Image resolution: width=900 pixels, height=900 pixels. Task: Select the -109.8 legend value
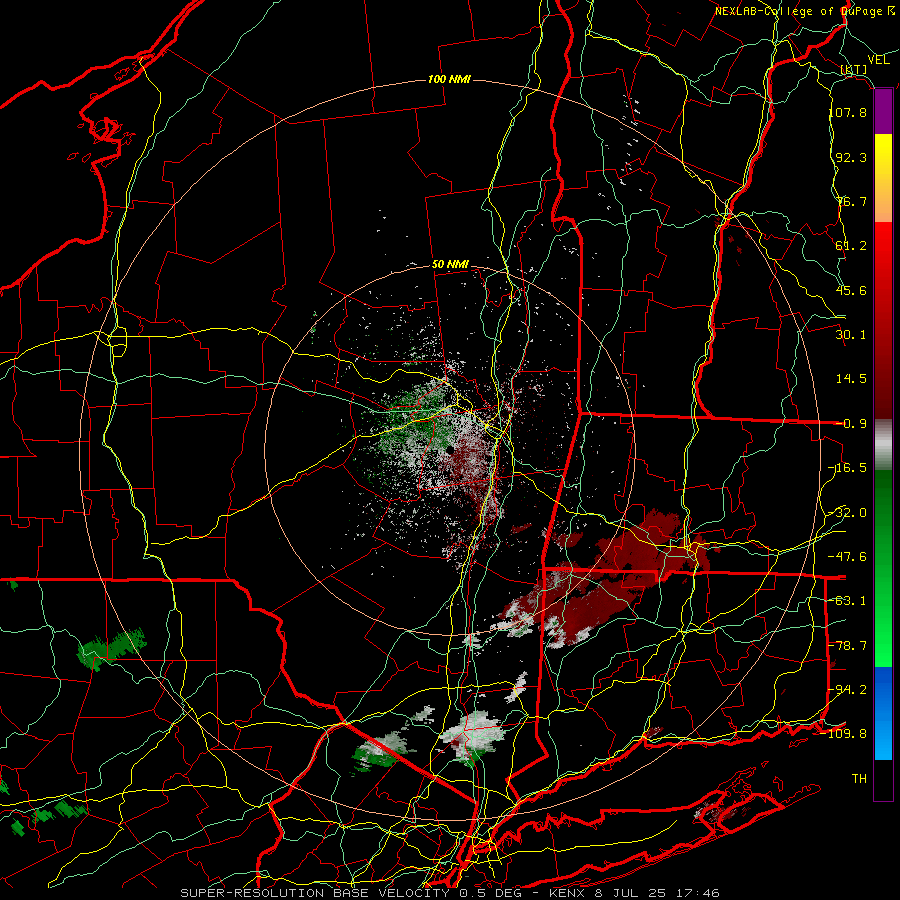(x=844, y=734)
